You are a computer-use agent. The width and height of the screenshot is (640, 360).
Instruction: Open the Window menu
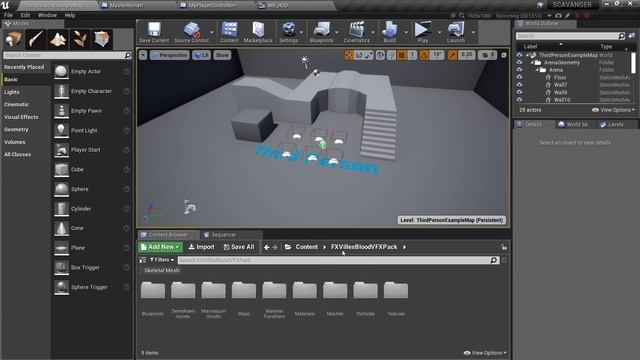47,15
